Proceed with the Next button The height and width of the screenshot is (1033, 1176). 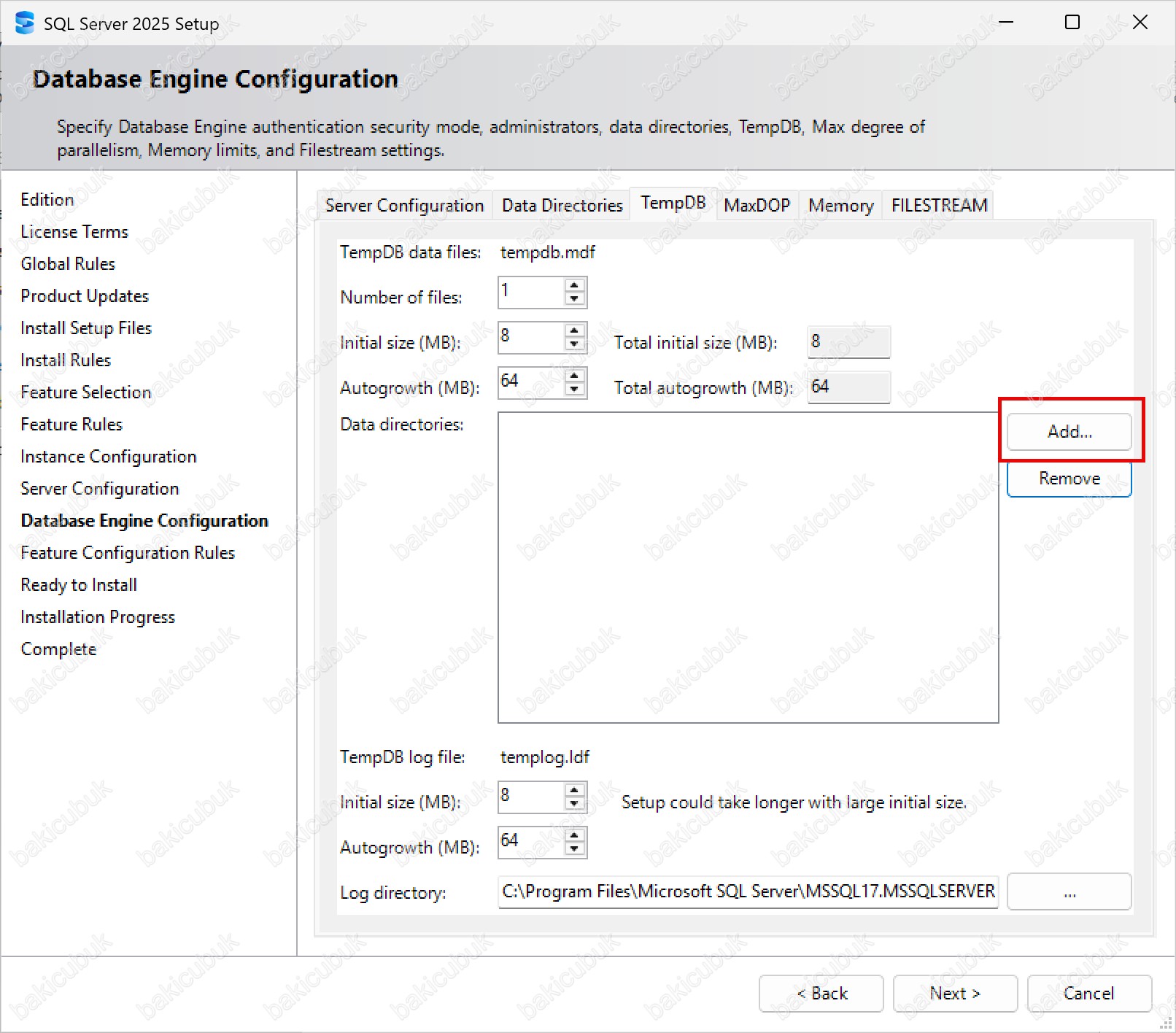coord(954,994)
